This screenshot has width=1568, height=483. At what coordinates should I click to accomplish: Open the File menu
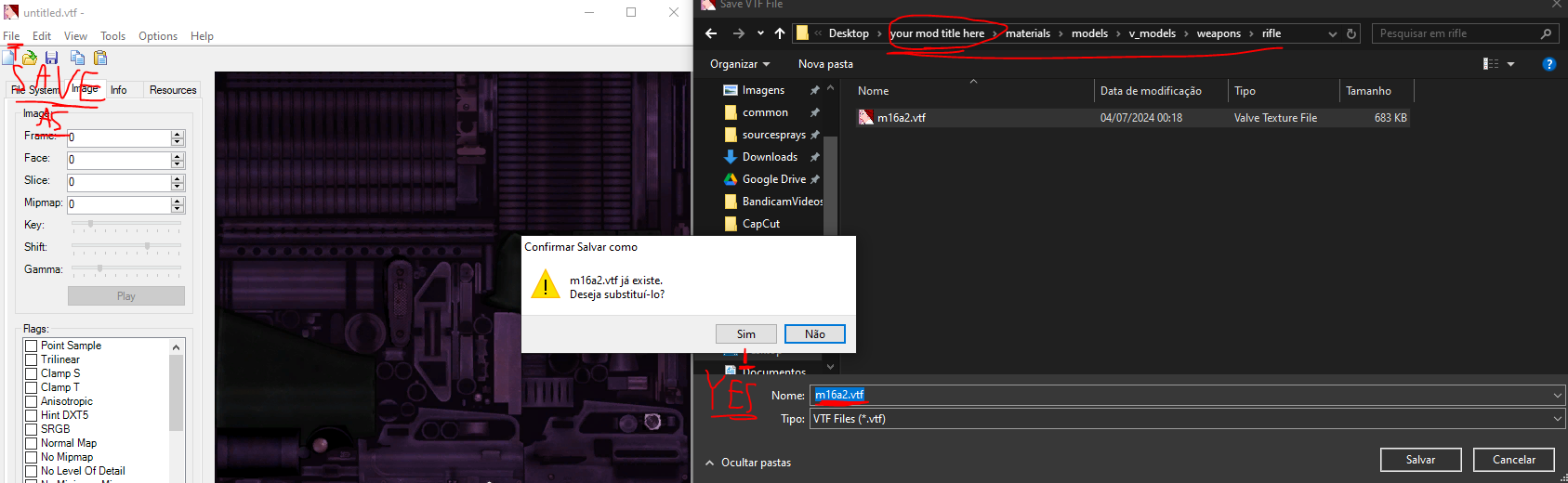pos(11,36)
